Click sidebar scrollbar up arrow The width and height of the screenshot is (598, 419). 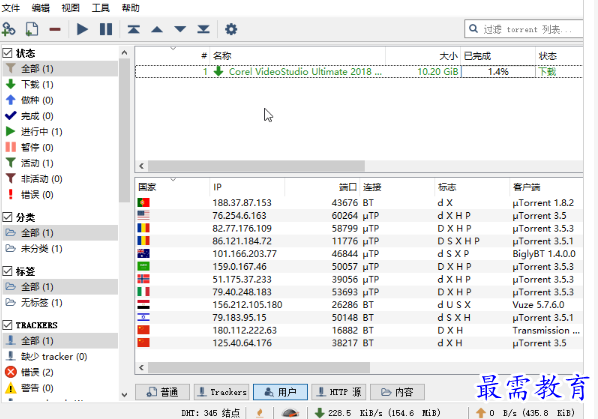[x=124, y=53]
